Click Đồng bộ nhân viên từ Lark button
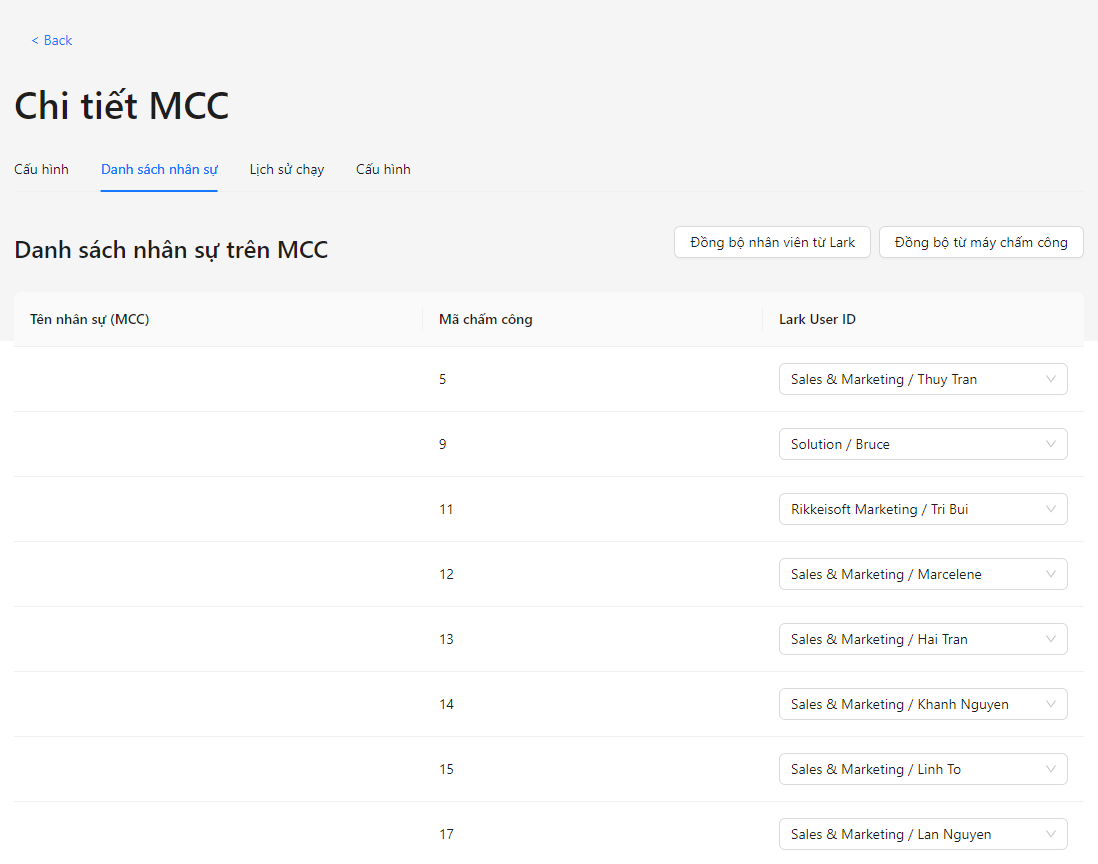Screen dimensions: 1098x864 [772, 242]
